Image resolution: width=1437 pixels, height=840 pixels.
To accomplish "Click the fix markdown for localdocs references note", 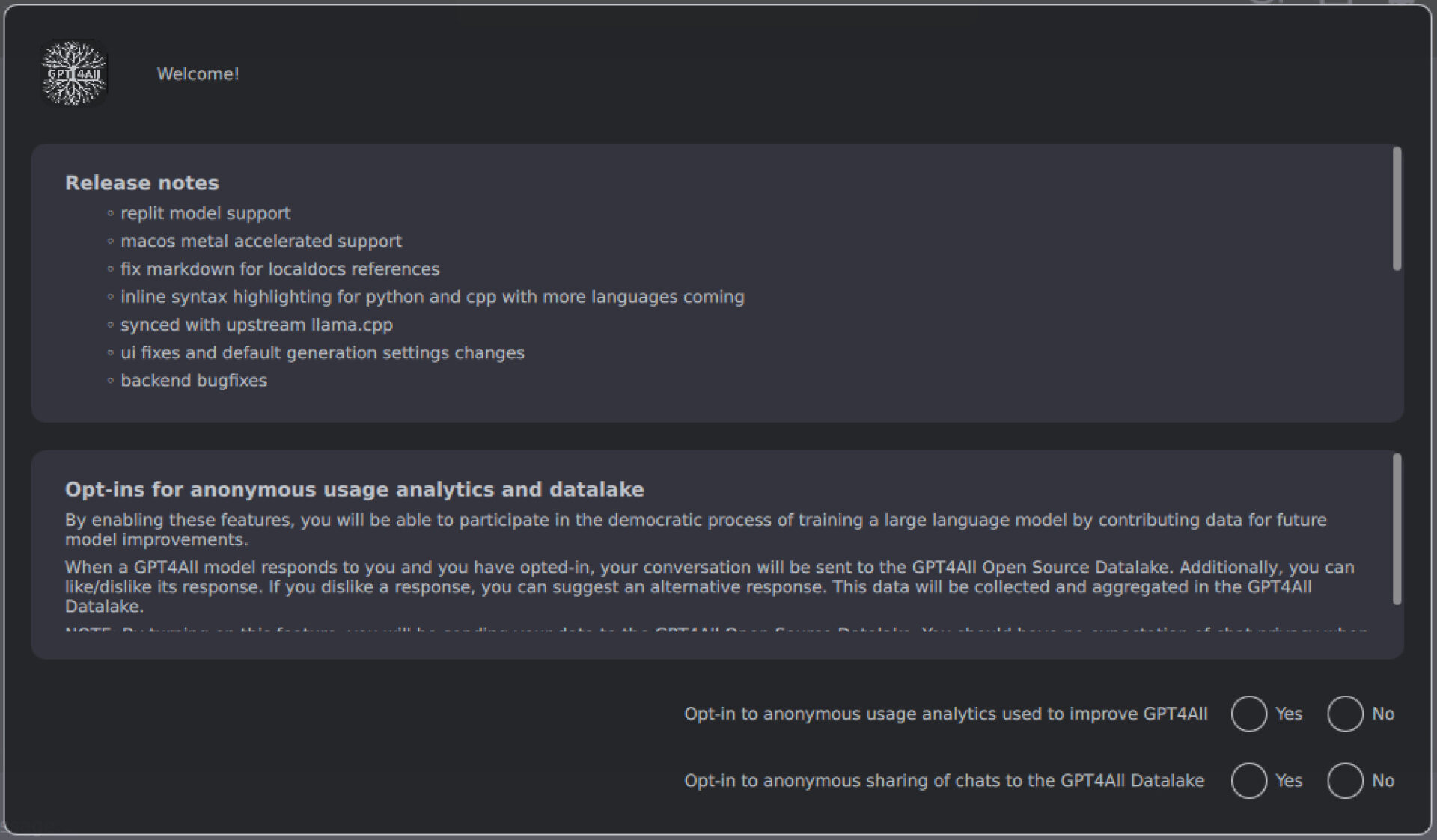I will 280,269.
